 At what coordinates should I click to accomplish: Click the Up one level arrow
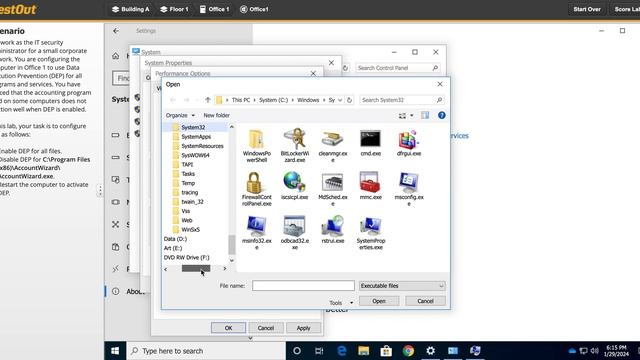tap(208, 100)
